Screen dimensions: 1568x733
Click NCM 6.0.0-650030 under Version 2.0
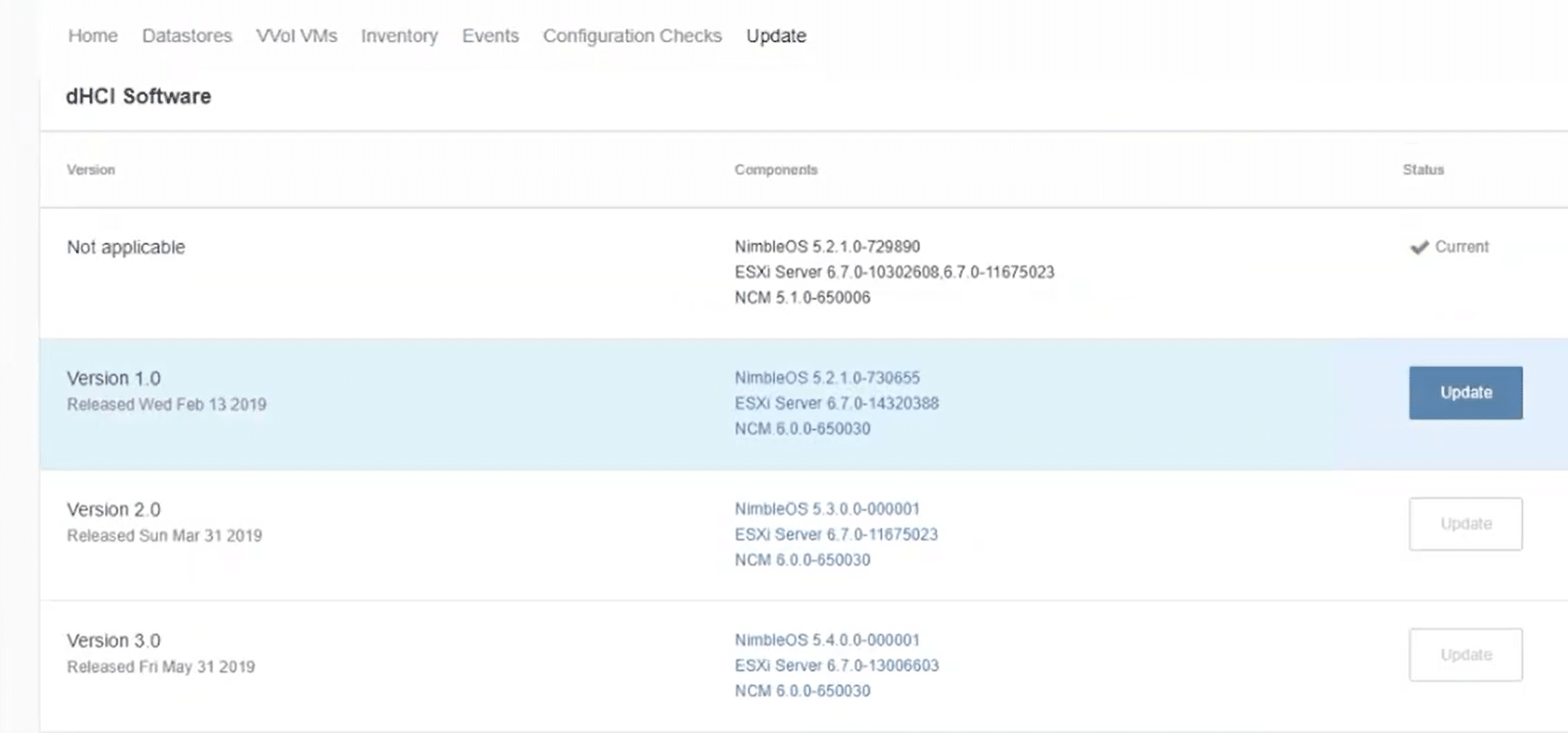point(802,560)
